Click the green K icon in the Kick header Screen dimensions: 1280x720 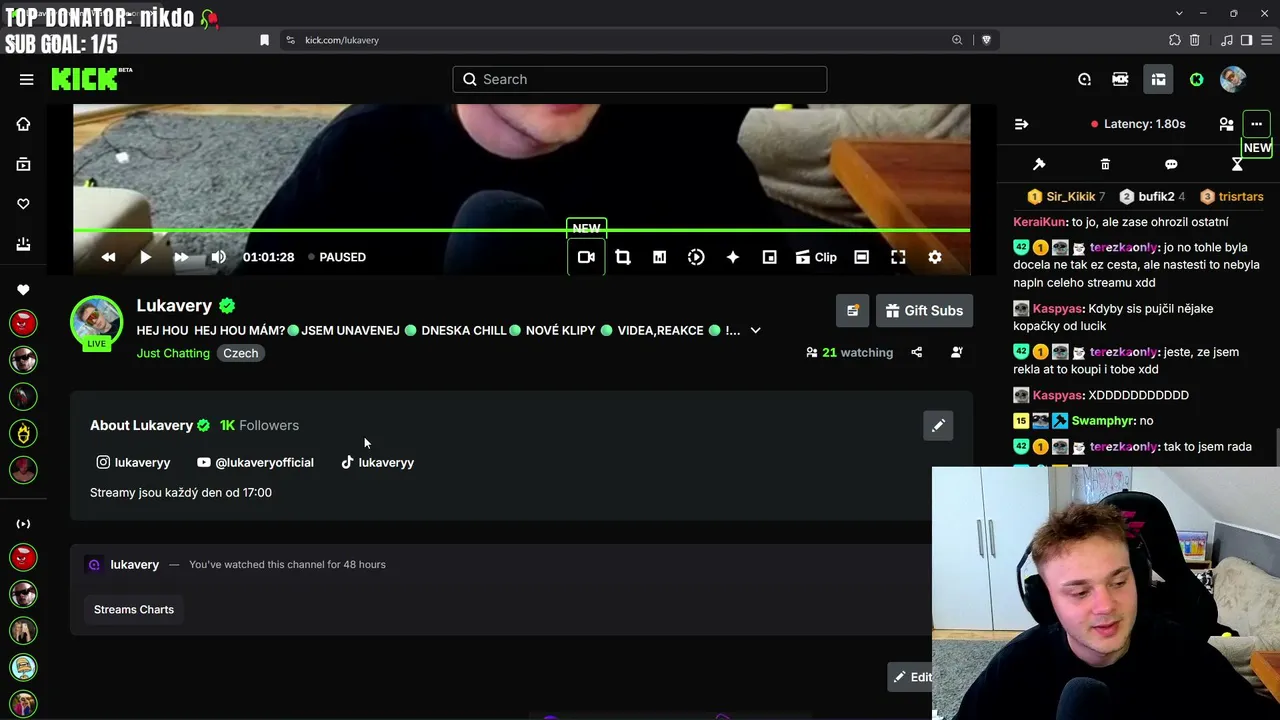tap(1196, 79)
